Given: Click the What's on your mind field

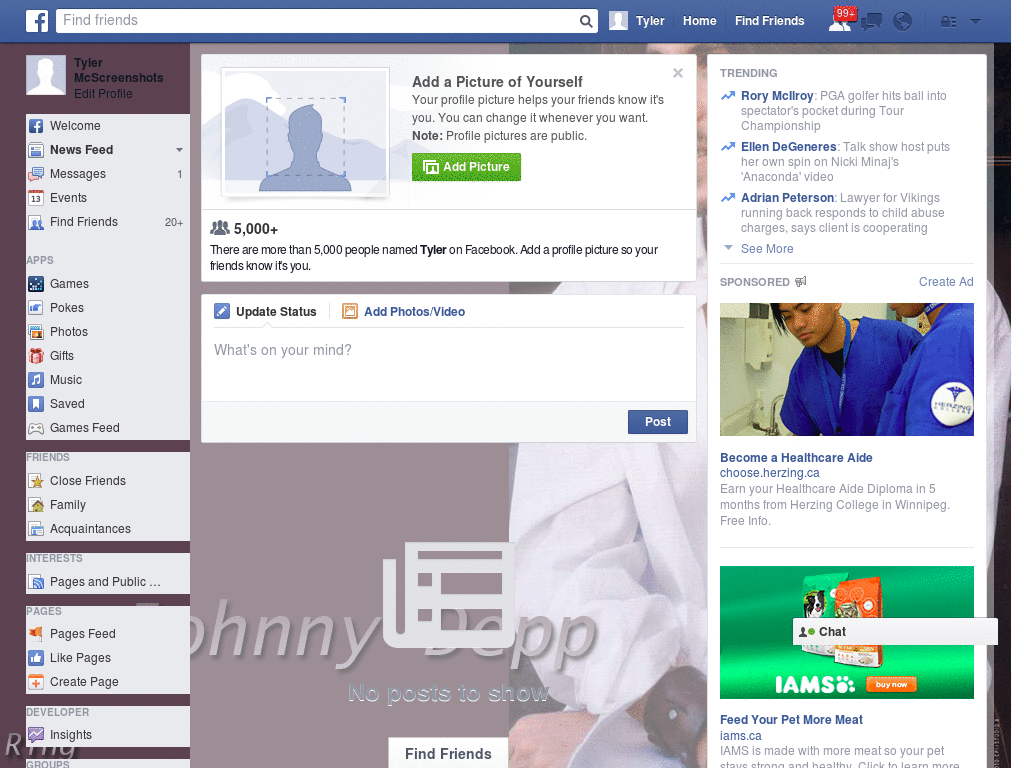Looking at the screenshot, I should [449, 366].
